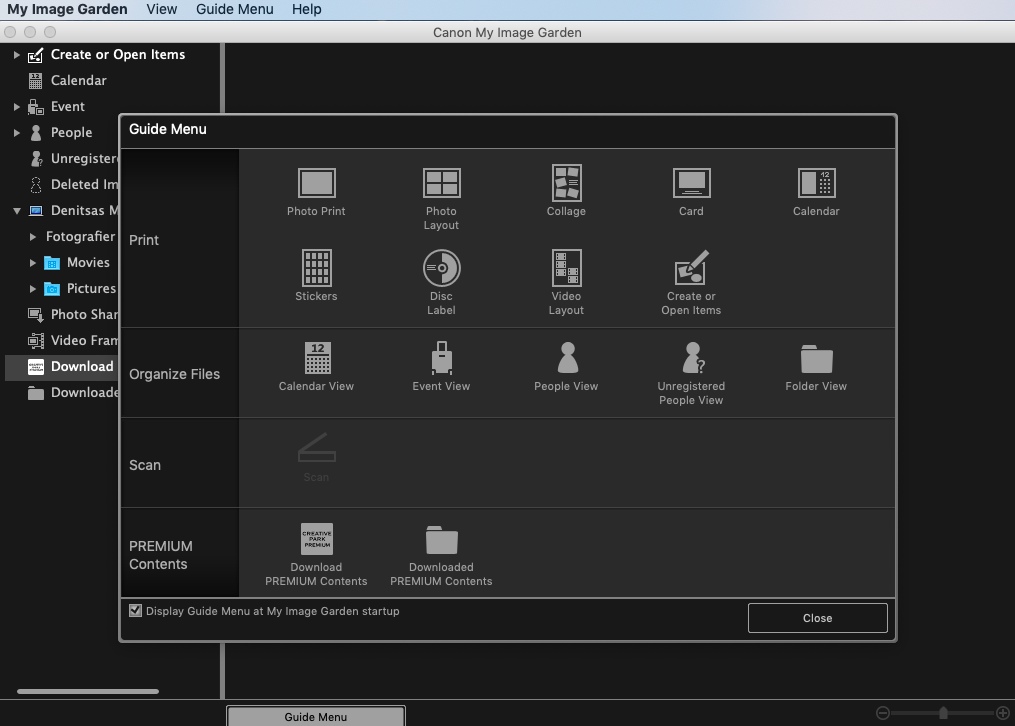
Task: Expand Create or Open Items tree
Action: 17,55
